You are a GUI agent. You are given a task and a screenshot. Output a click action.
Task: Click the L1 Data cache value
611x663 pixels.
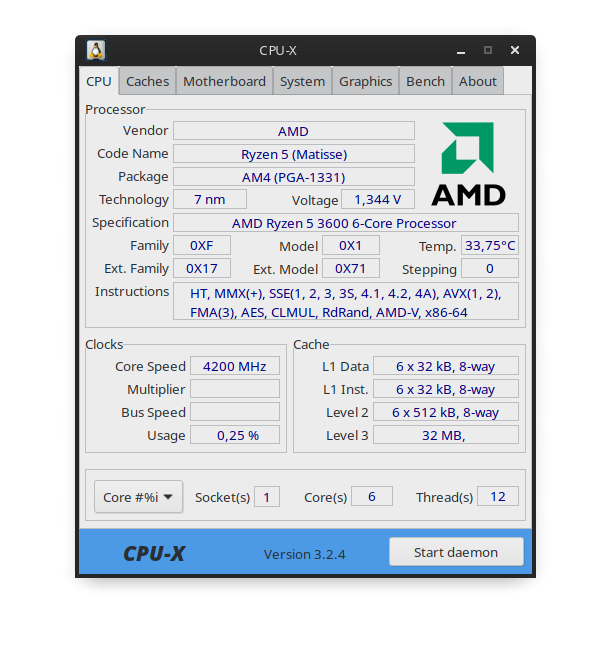click(446, 366)
